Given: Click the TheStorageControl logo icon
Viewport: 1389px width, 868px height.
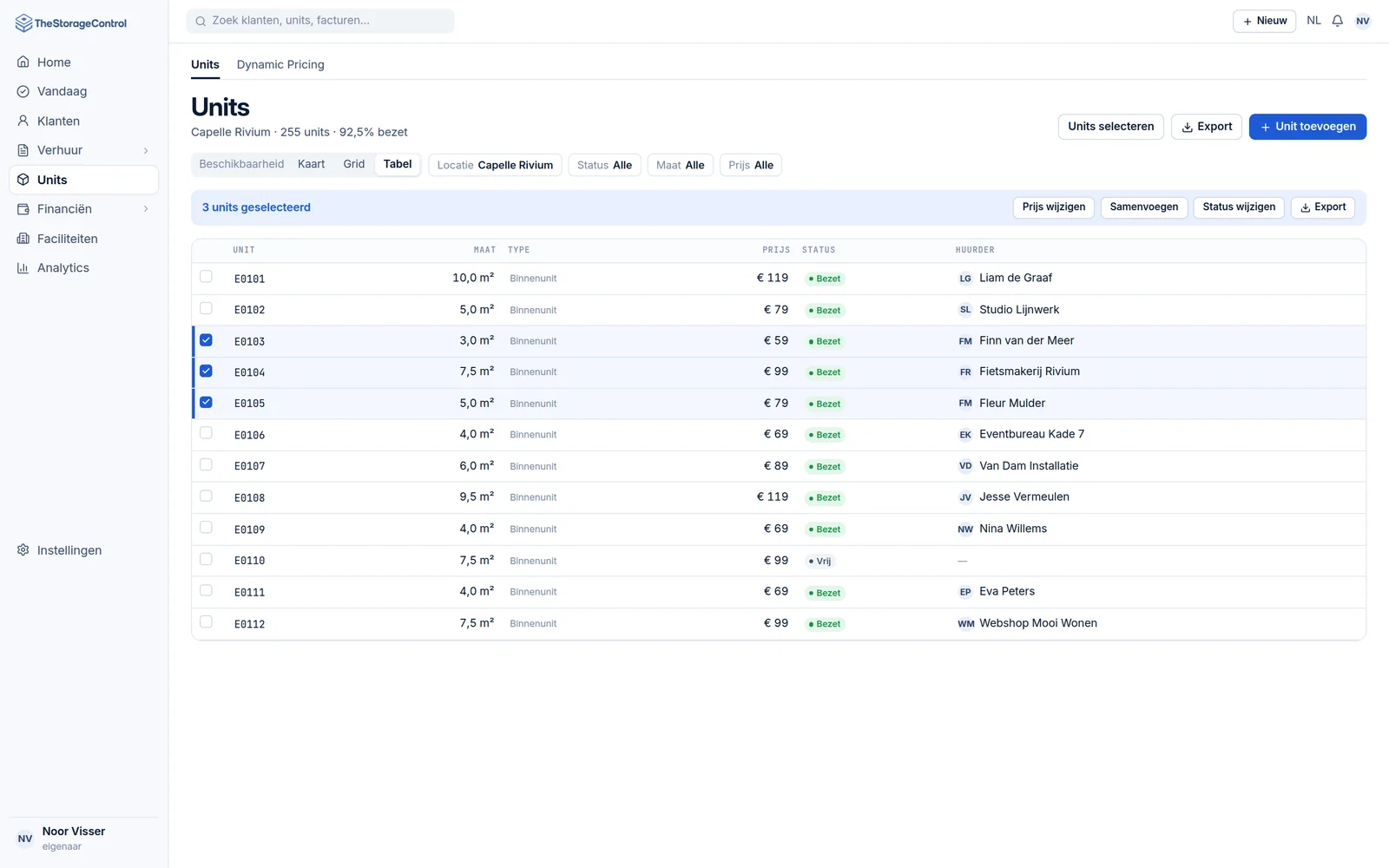Looking at the screenshot, I should (x=23, y=23).
